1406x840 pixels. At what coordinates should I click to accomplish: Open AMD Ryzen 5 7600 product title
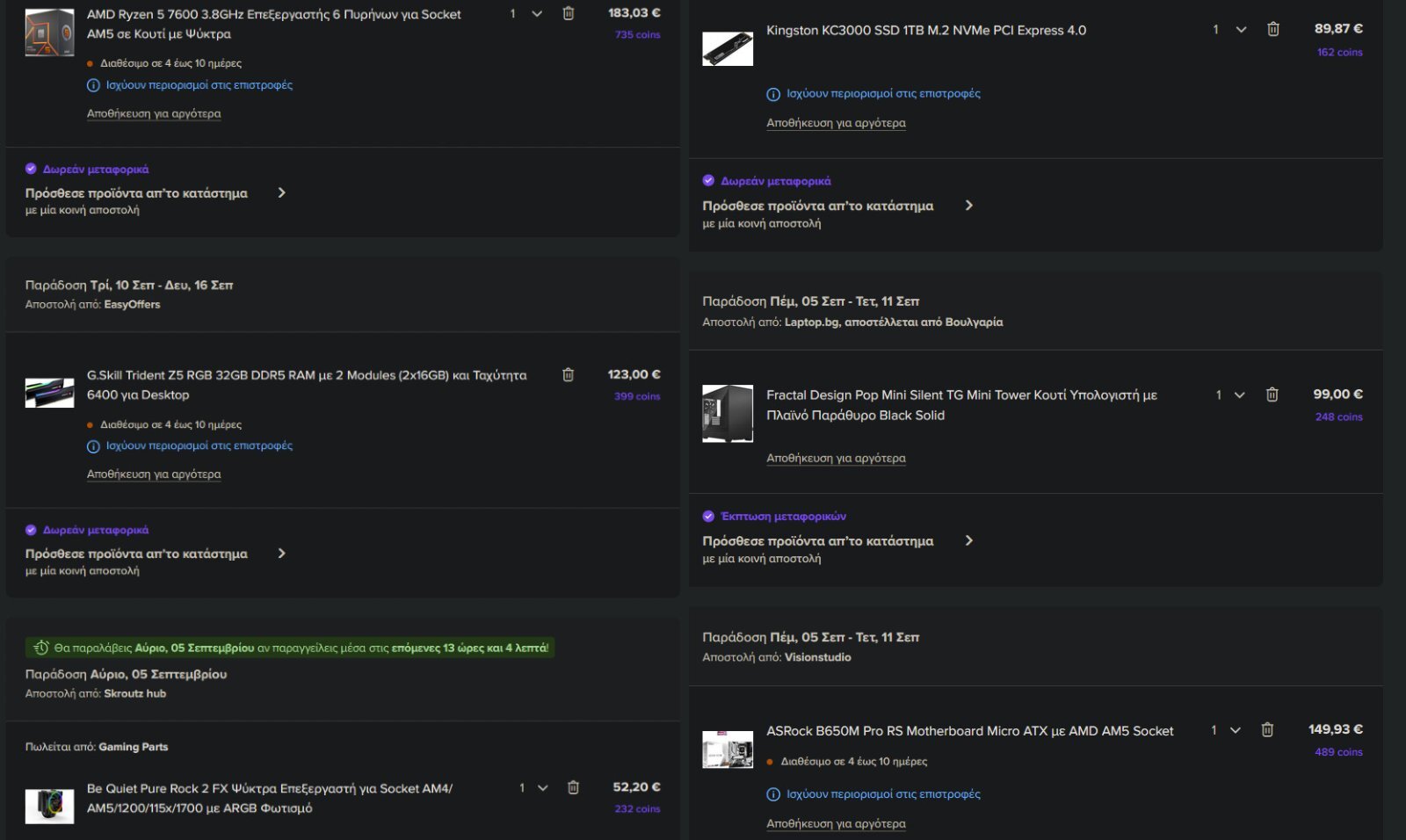point(273,24)
